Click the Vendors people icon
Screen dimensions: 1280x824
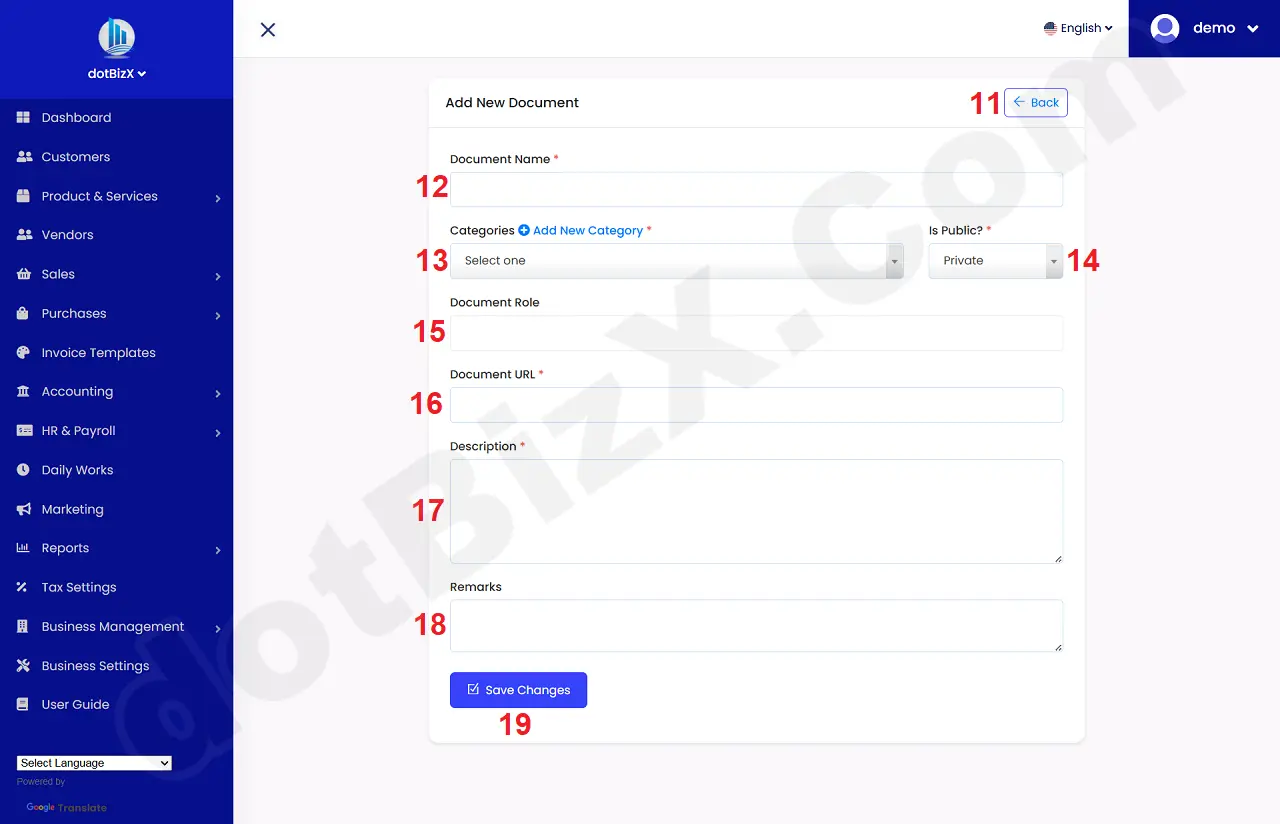[x=22, y=234]
